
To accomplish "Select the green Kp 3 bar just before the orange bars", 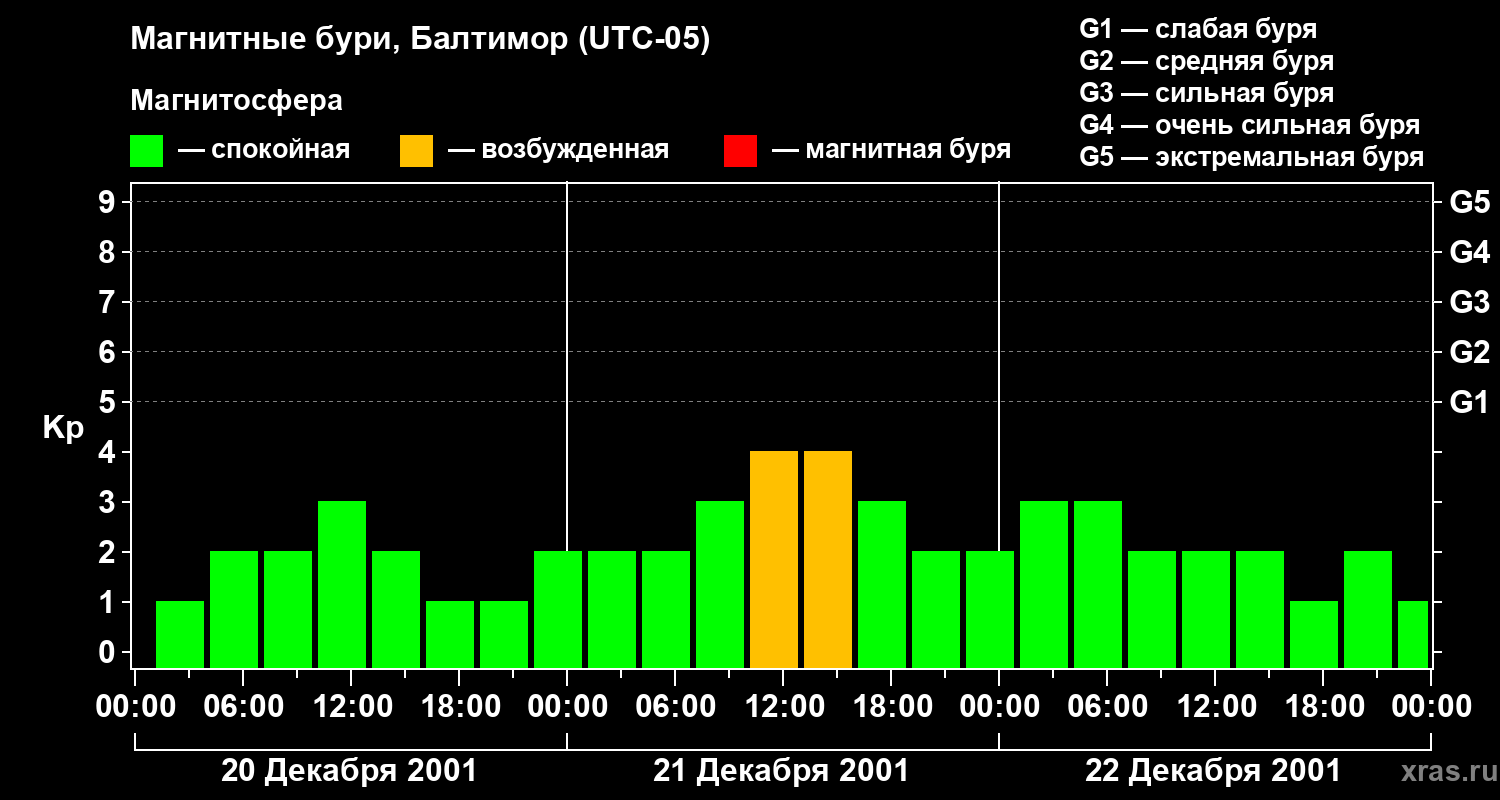I will coord(720,584).
